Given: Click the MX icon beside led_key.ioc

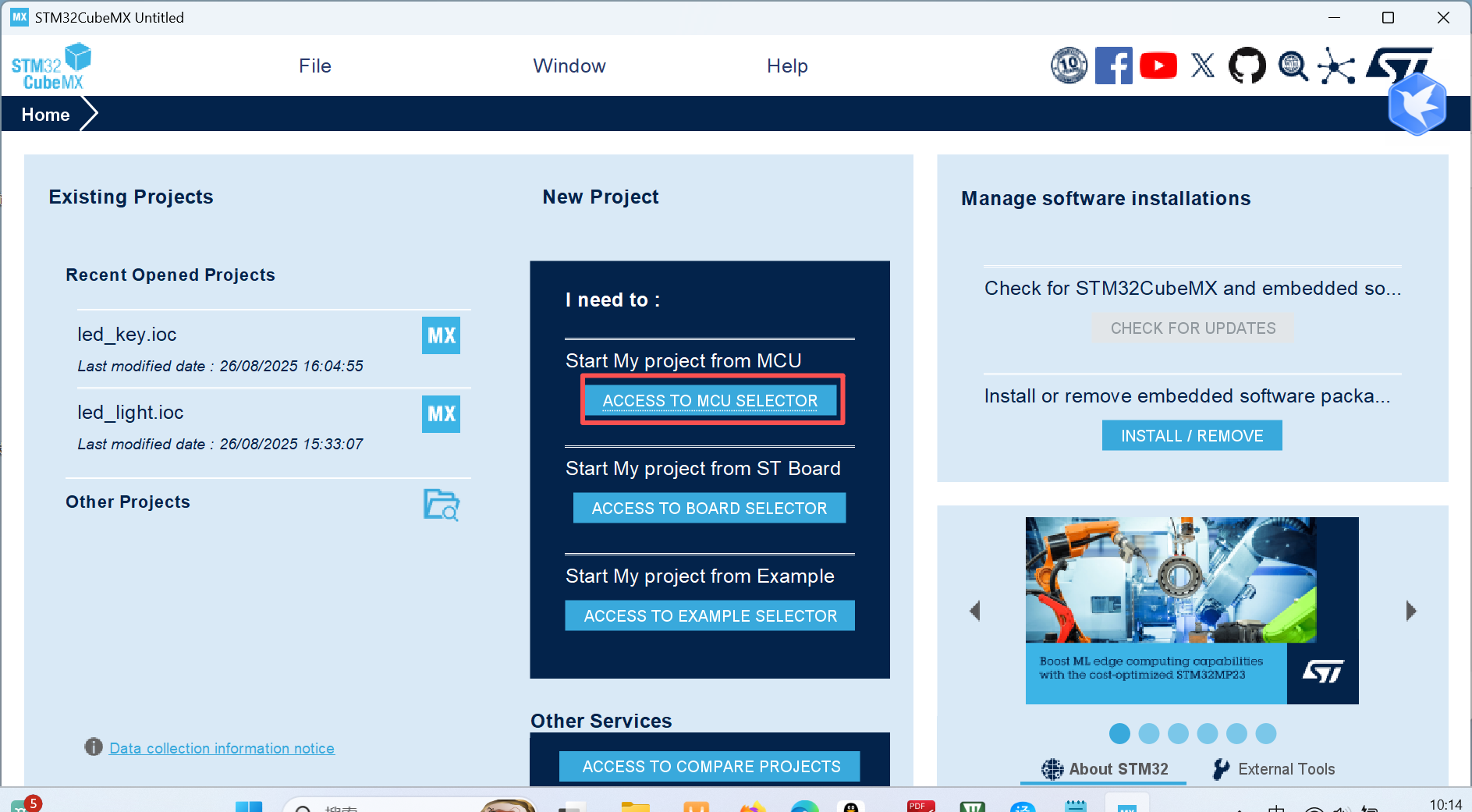Looking at the screenshot, I should tap(441, 335).
